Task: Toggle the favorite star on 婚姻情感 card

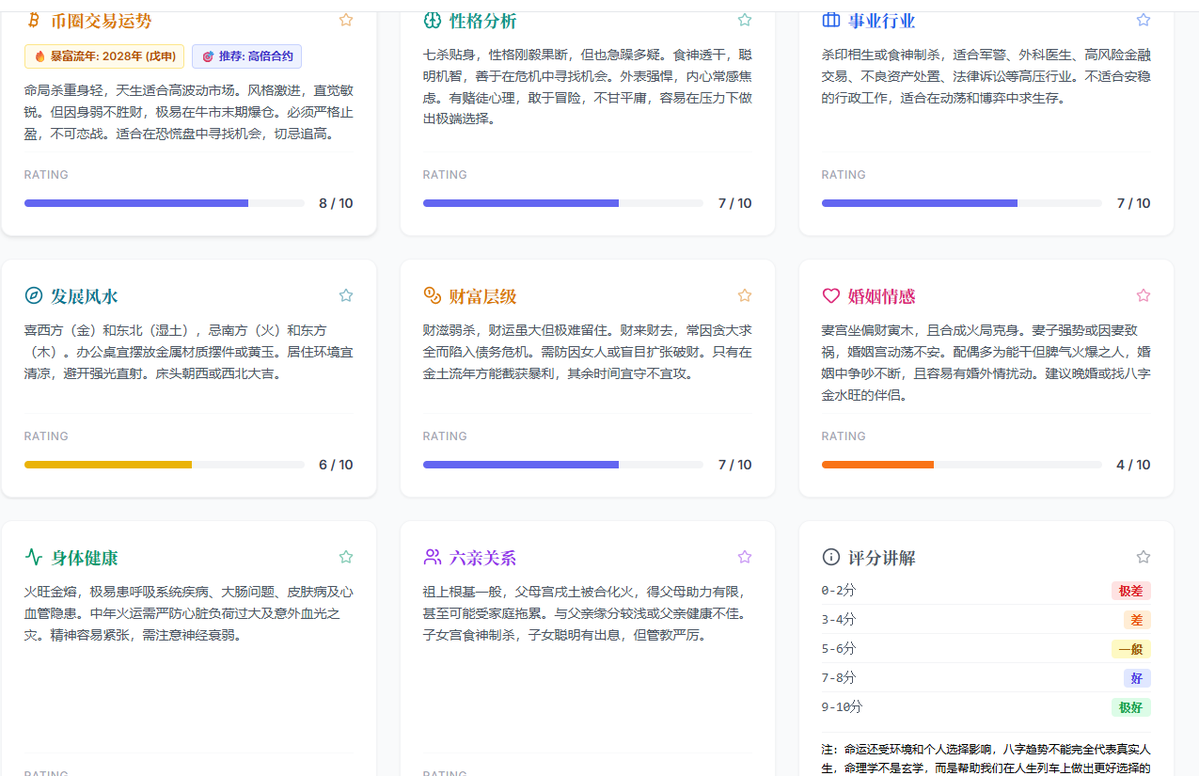Action: (1143, 296)
